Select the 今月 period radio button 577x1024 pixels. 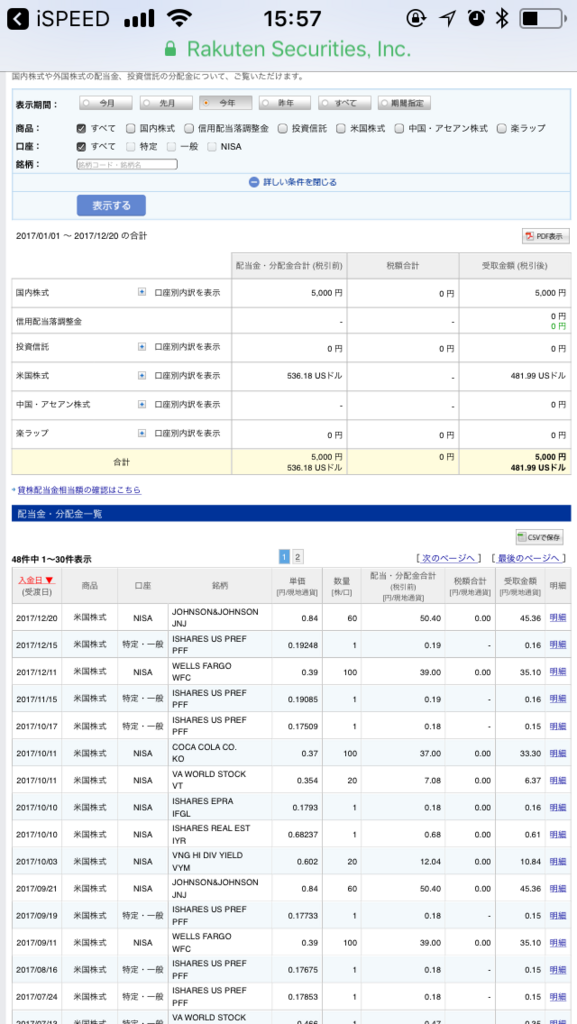tap(106, 103)
